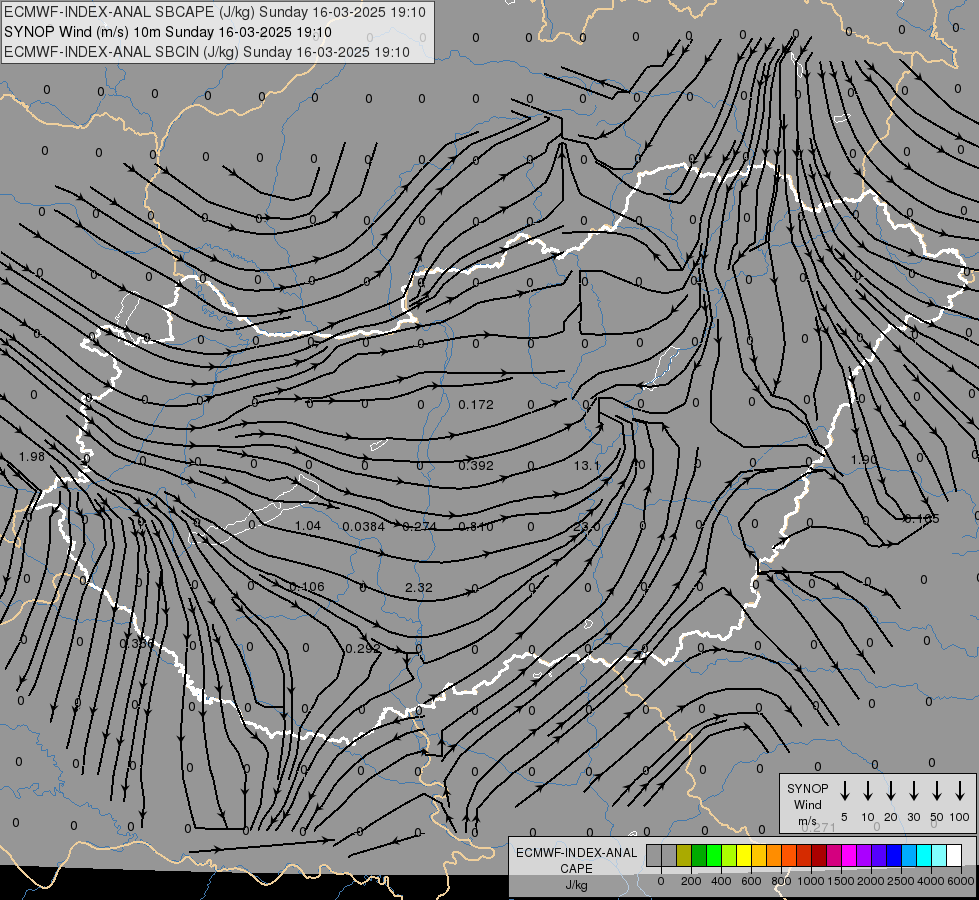
Task: Click the faint 0.271 value in wind legend
Action: point(818,828)
